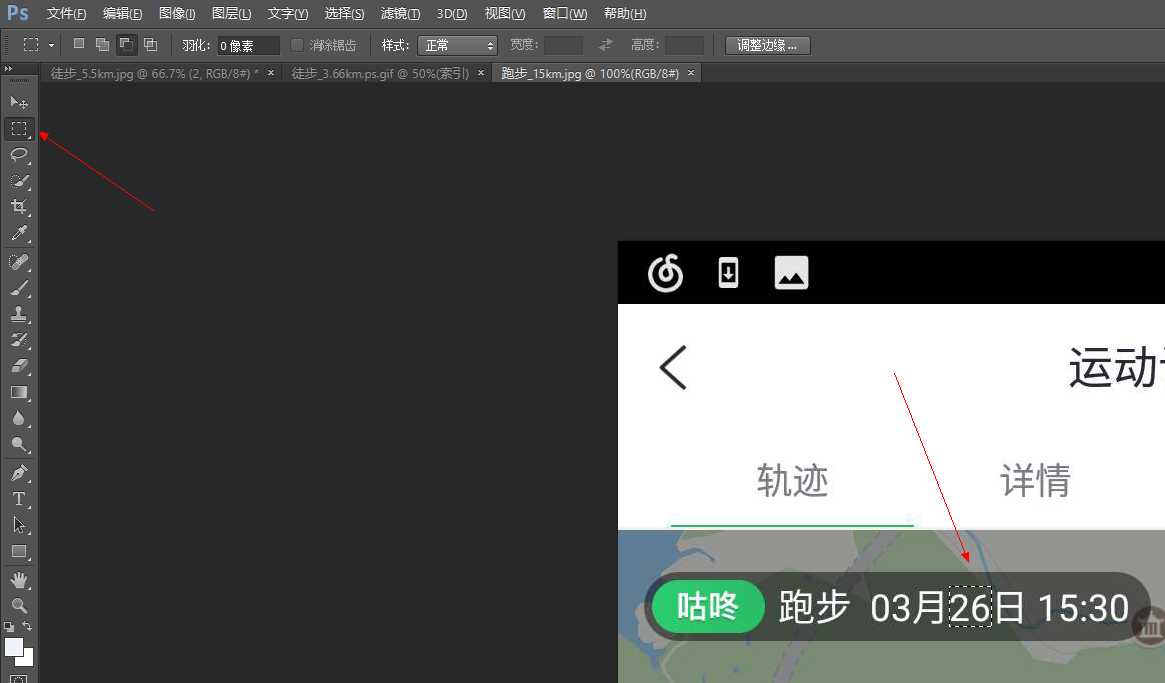Open the 图像(I) menu

177,13
